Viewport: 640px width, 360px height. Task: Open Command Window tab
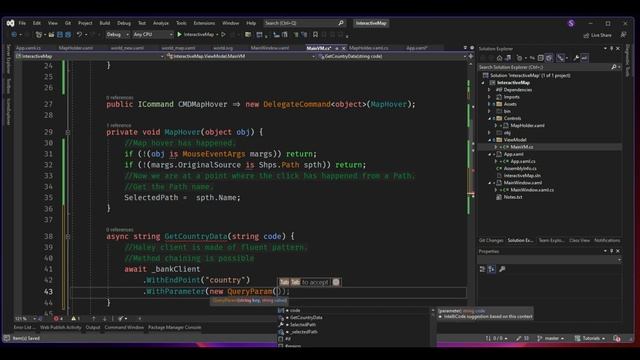click(x=124, y=327)
